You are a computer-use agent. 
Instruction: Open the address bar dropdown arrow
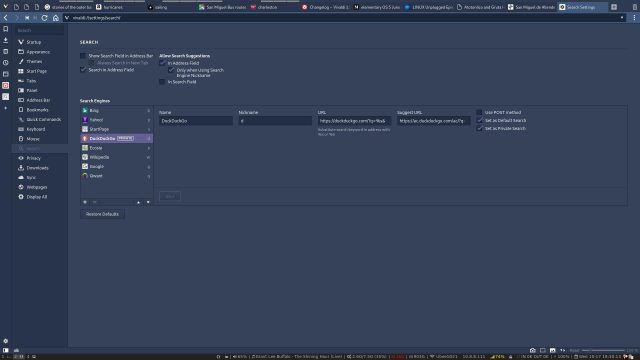pyautogui.click(x=622, y=18)
